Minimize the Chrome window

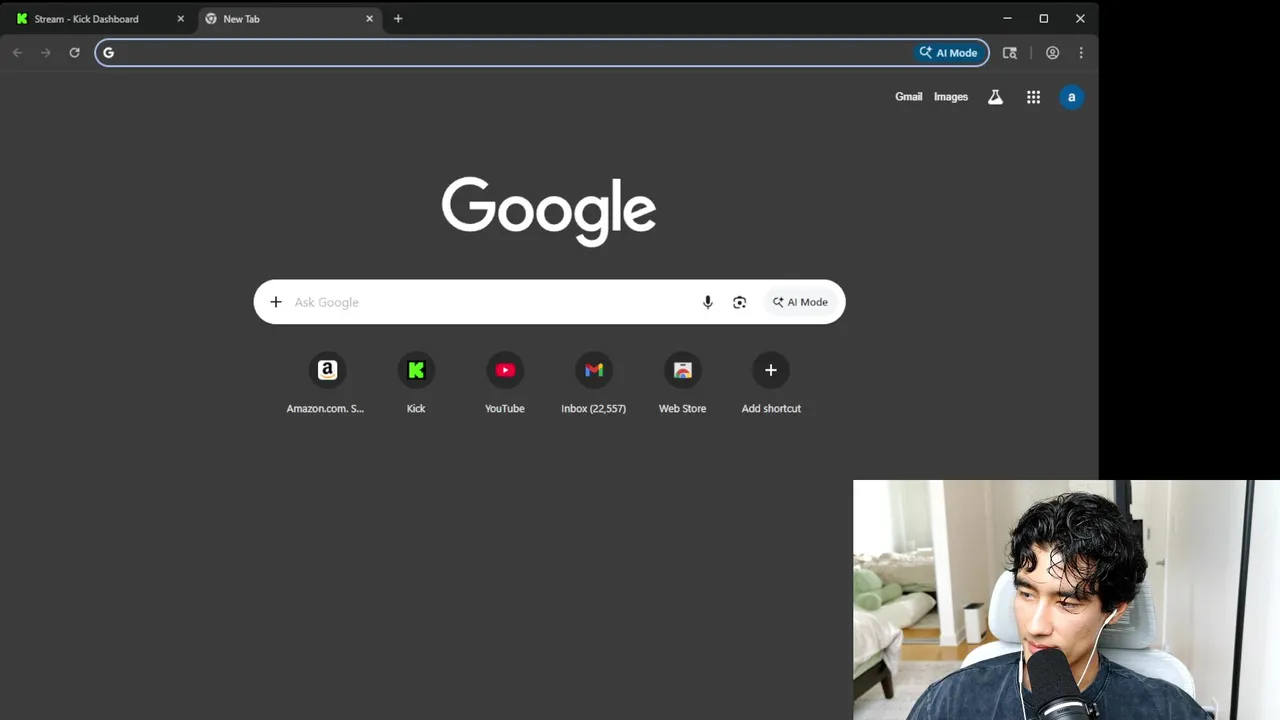(x=1007, y=19)
